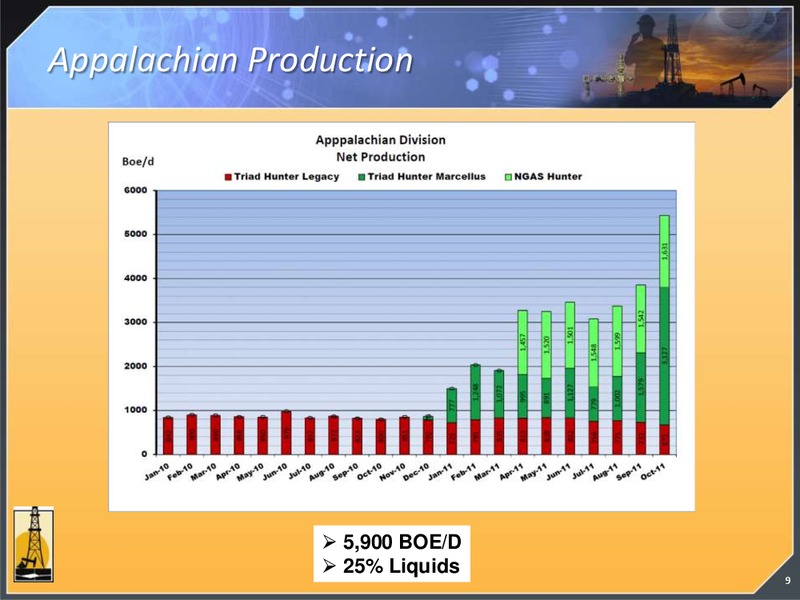The image size is (800, 600).
Task: Click the 'Jun-11' x-axis label
Action: [x=559, y=471]
